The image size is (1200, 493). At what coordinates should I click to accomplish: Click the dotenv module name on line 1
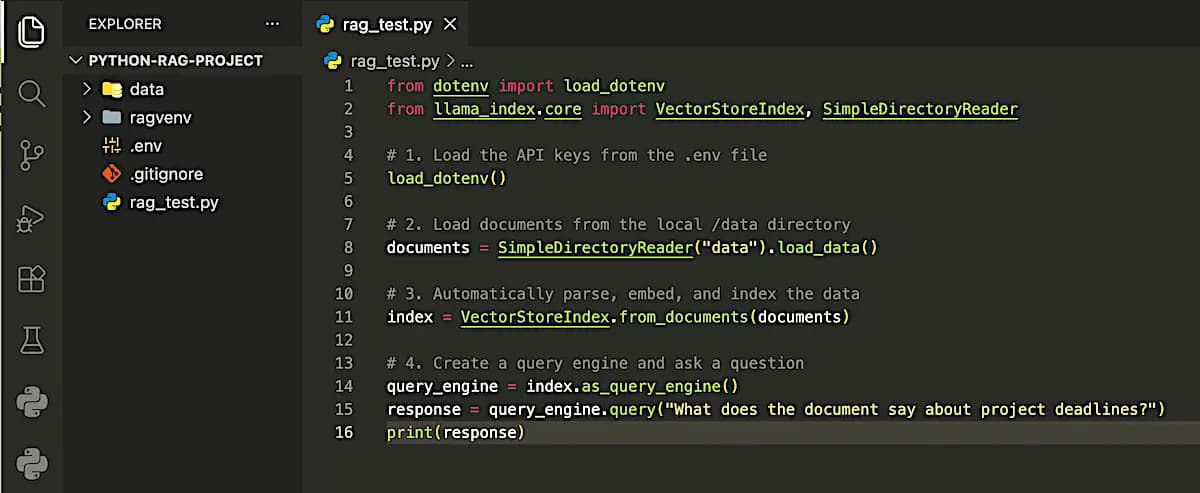(x=461, y=86)
